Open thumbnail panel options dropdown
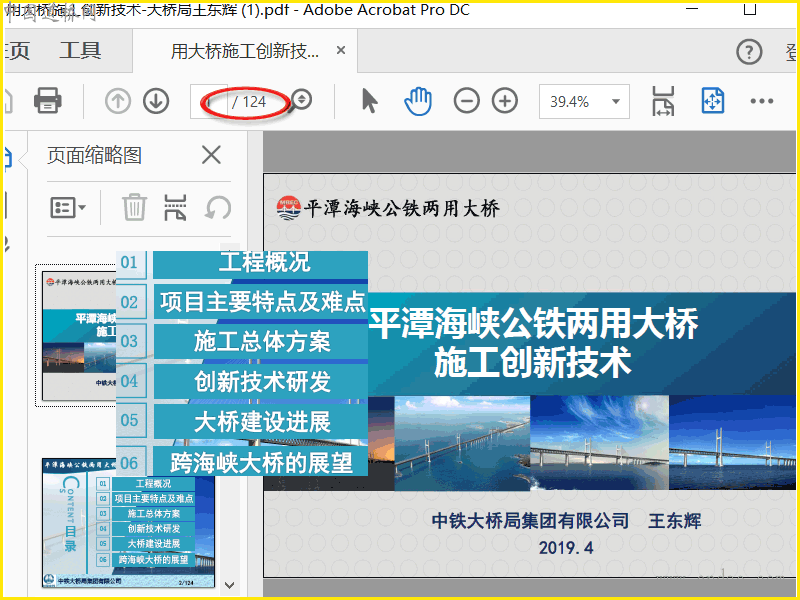Screen dimensions: 800x600 [68, 208]
